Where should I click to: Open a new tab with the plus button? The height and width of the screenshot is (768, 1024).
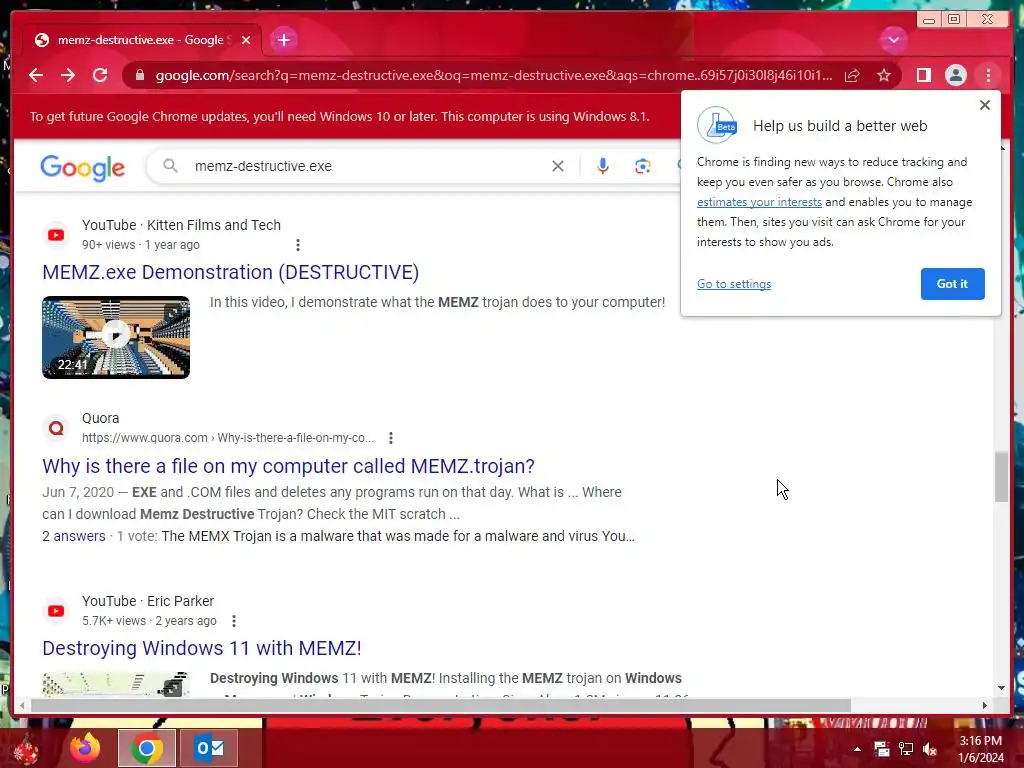tap(283, 40)
